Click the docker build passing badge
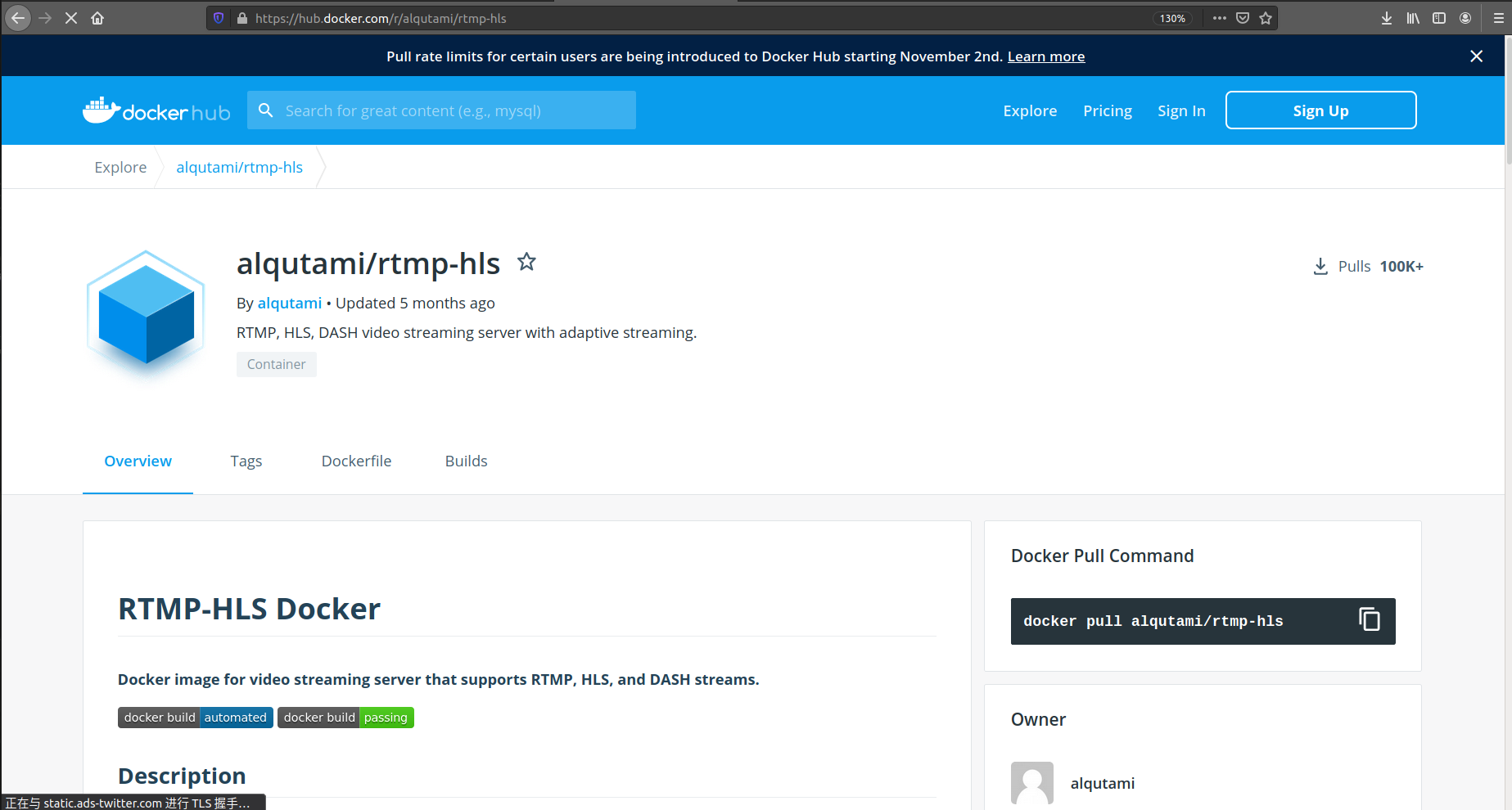The height and width of the screenshot is (810, 1512). point(345,718)
